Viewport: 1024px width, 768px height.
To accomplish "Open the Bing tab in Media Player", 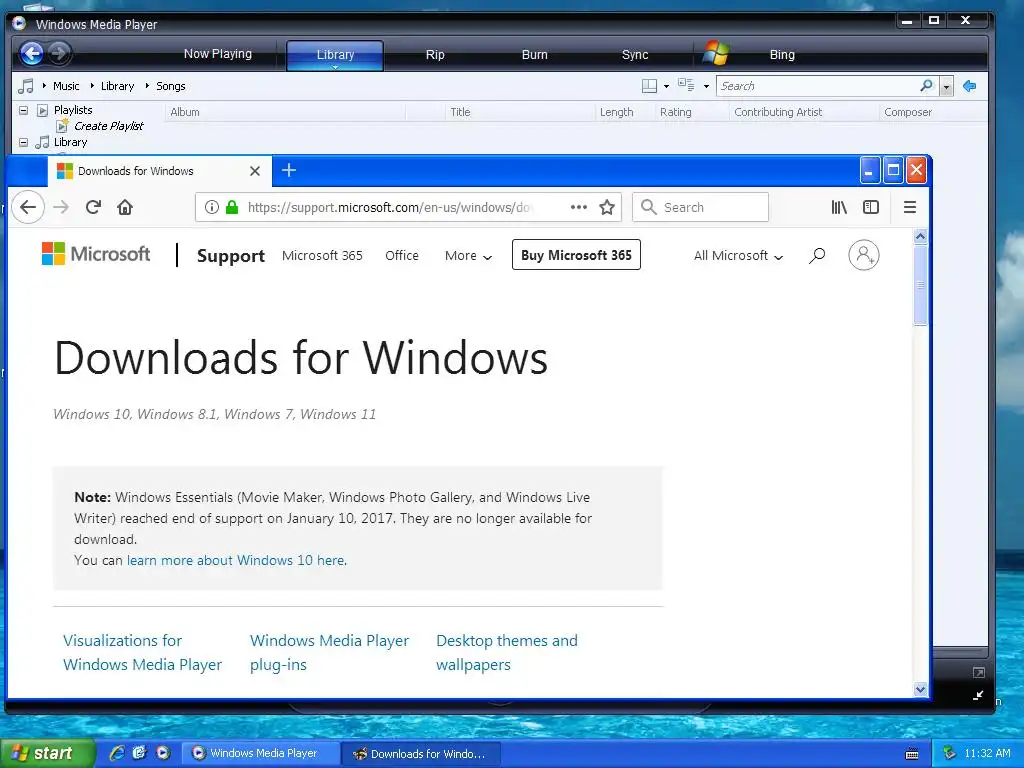I will point(782,55).
